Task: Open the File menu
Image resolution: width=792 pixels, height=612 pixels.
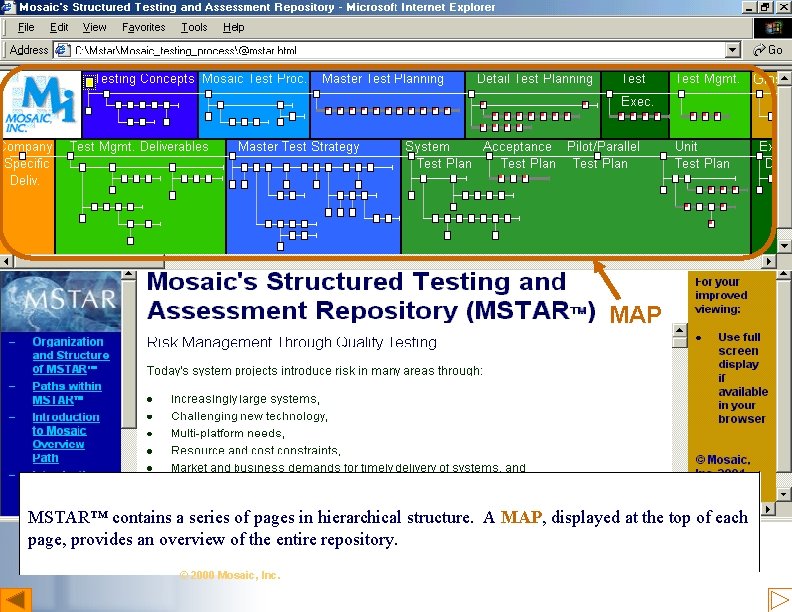Action: [26, 27]
